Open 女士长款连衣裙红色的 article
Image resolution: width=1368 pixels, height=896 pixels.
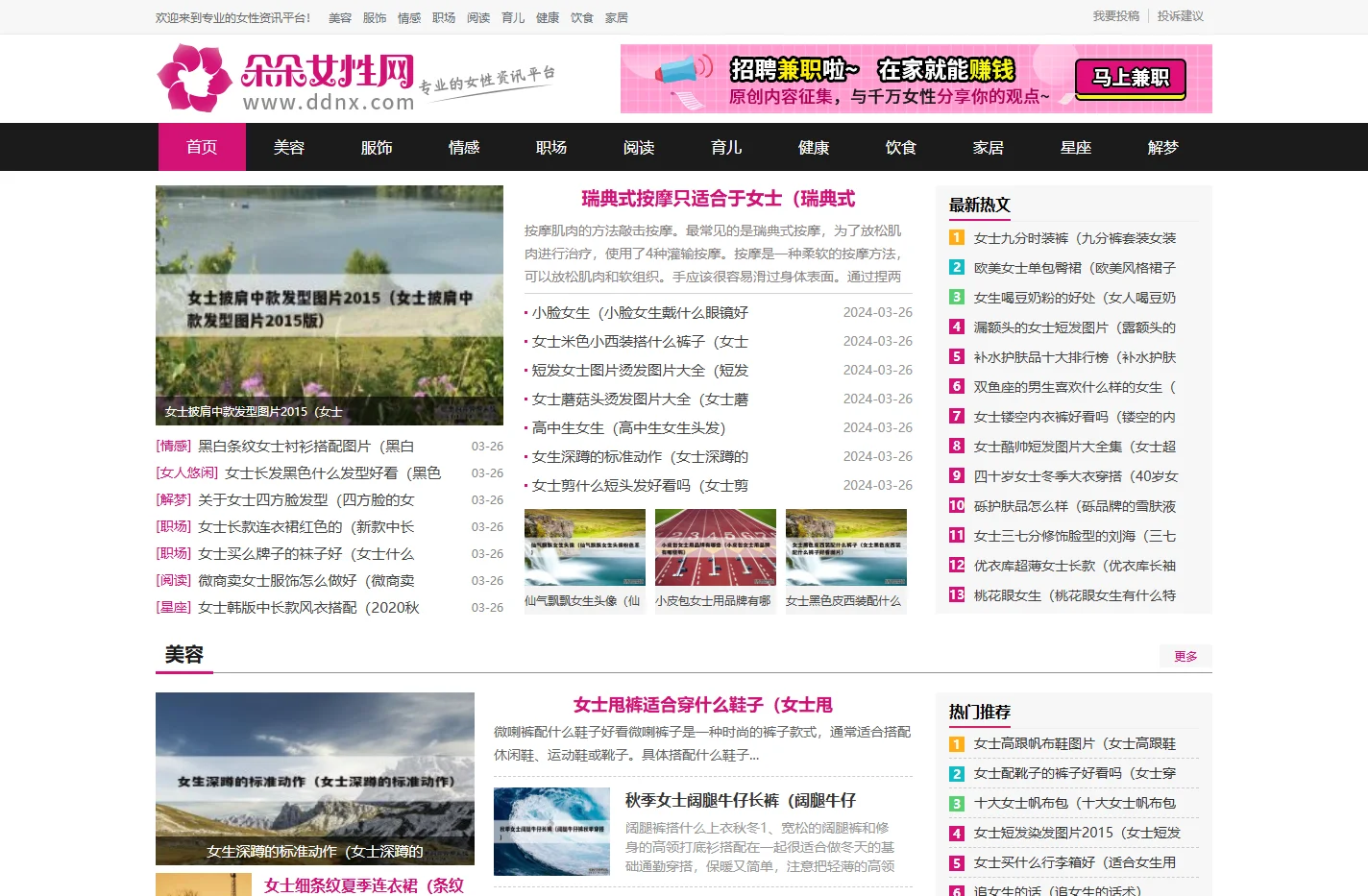click(x=305, y=526)
